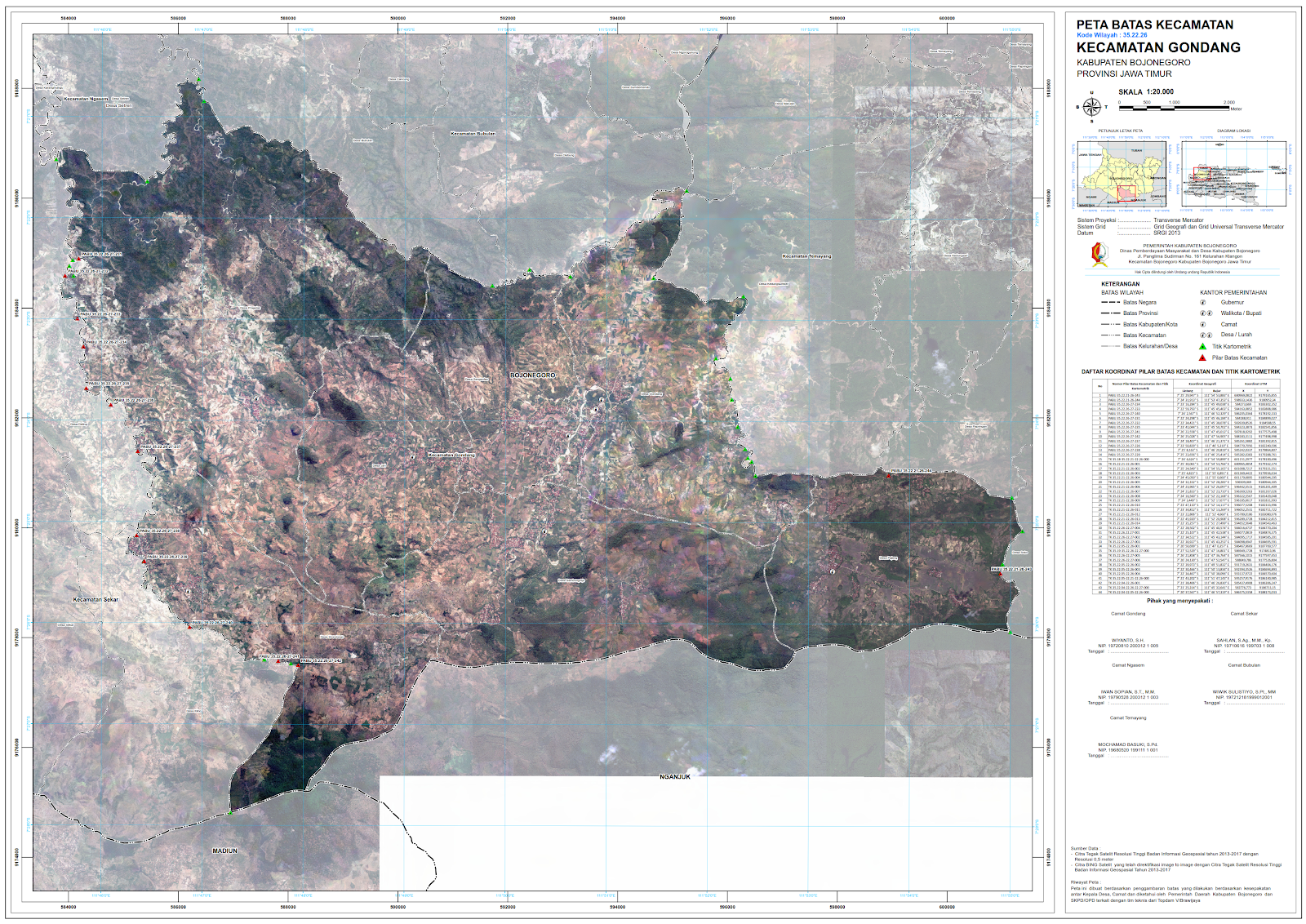Viewport: 1306px width, 924px height.
Task: Click the Camat Bubulan signature label
Action: (x=1244, y=665)
